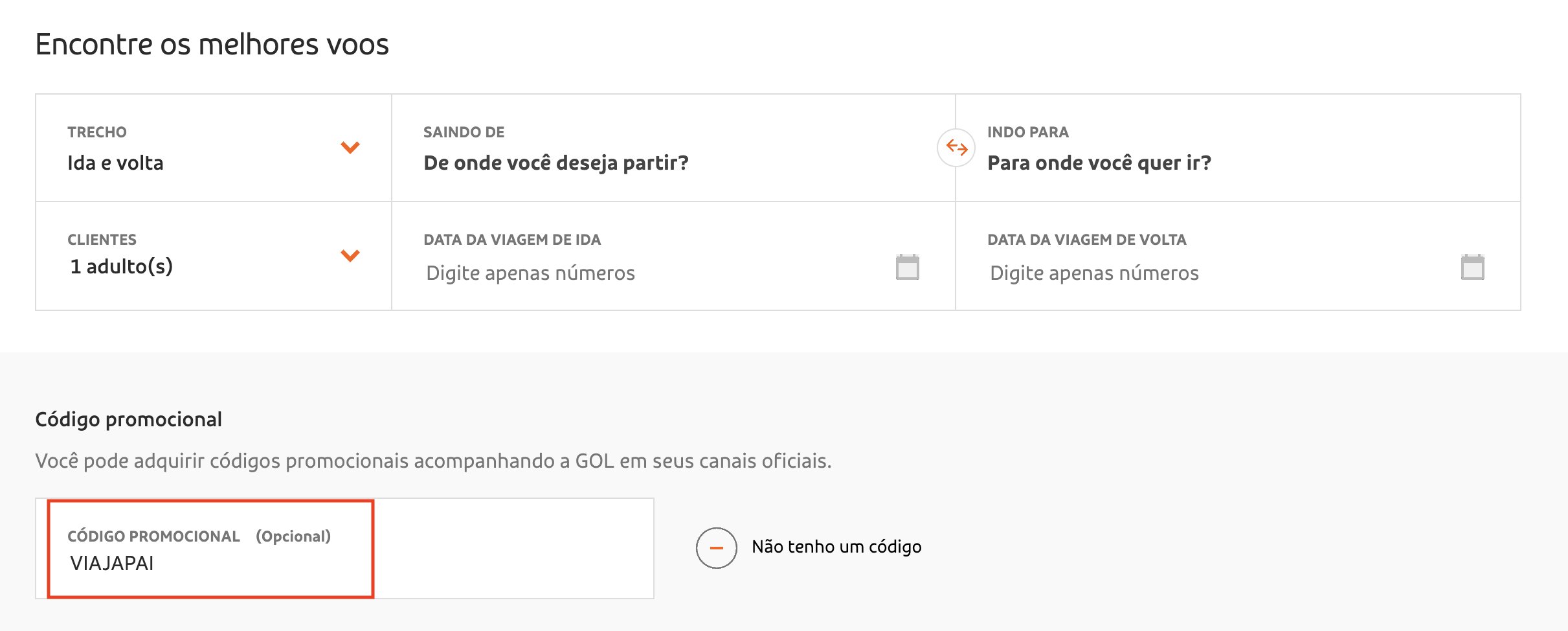Click empty area right of VIAJAPAI code box
The width and height of the screenshot is (1568, 631).
point(513,548)
